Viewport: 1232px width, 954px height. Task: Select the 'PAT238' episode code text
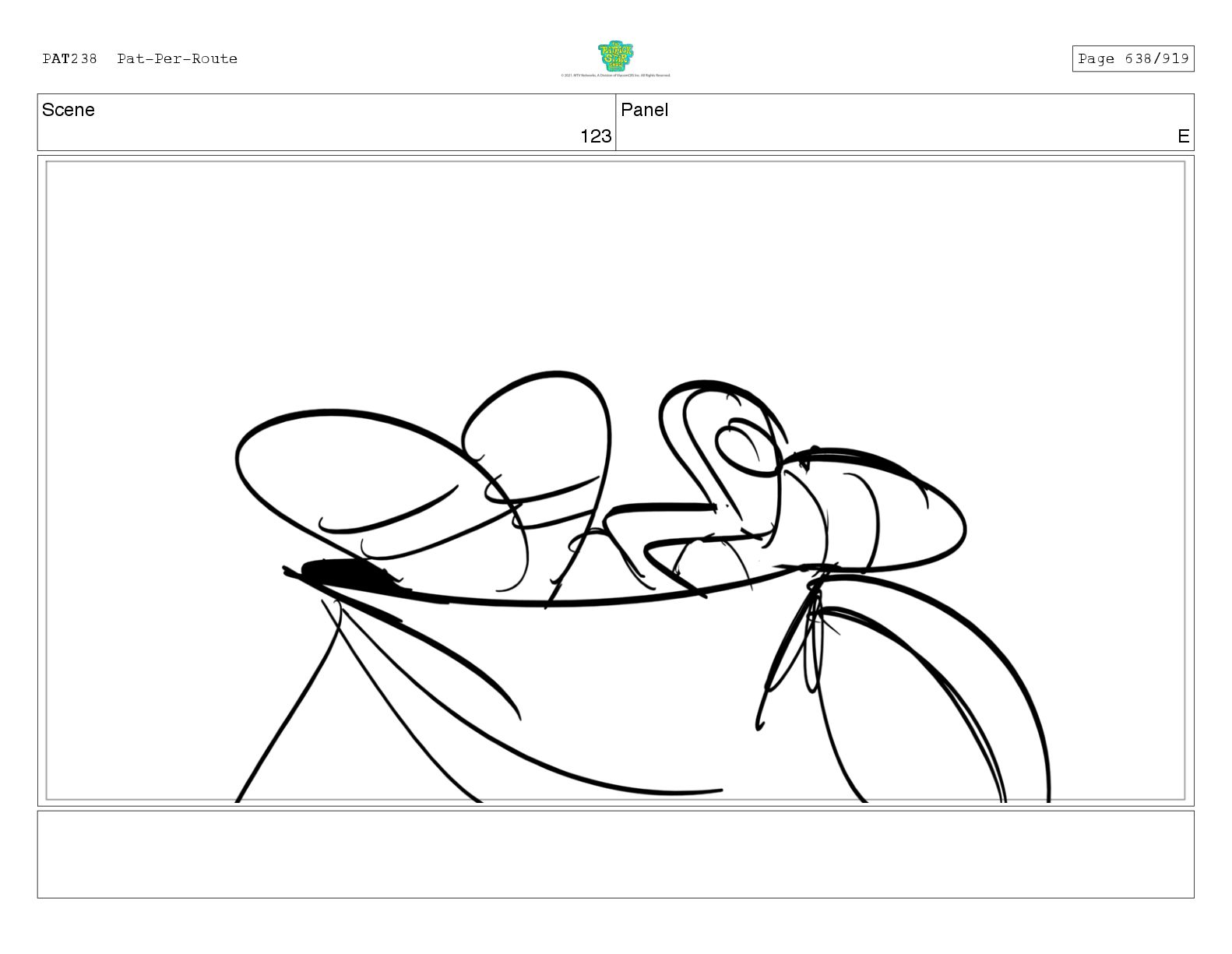[x=70, y=59]
